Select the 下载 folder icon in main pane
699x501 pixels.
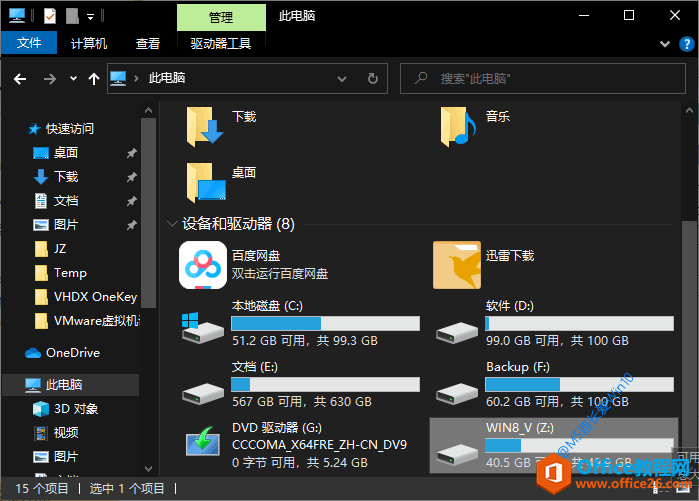205,127
